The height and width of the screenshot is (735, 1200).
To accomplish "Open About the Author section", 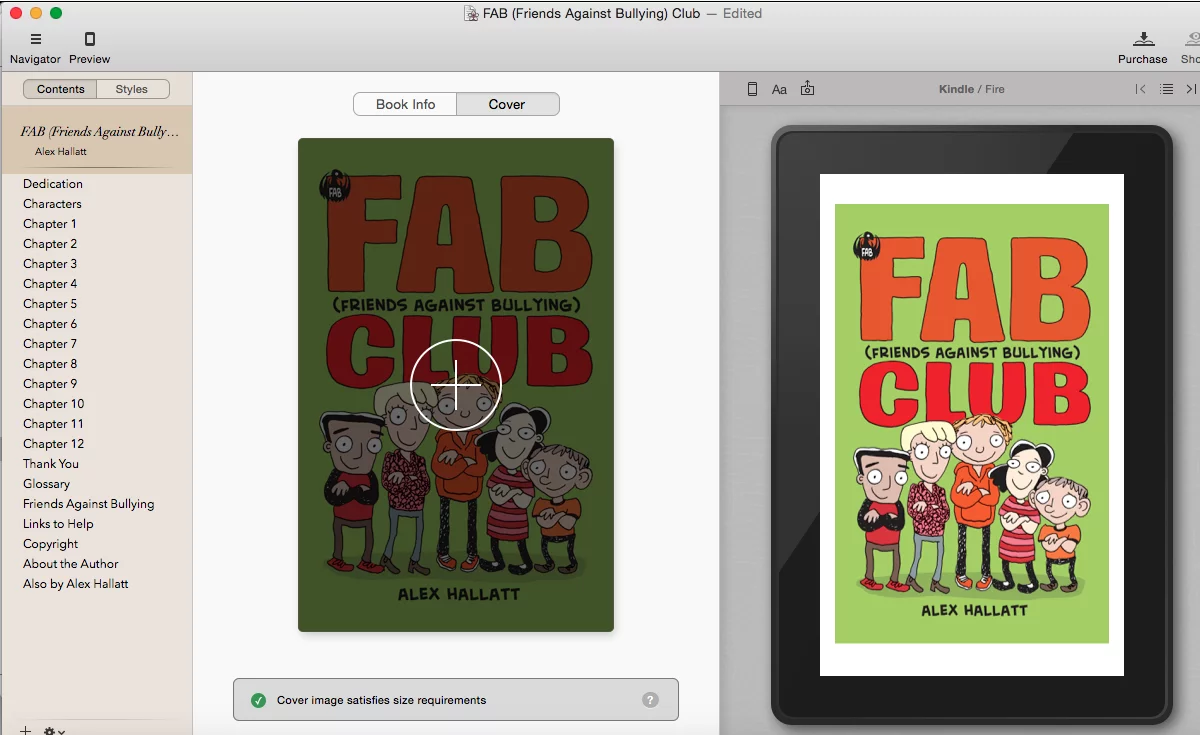I will tap(71, 564).
